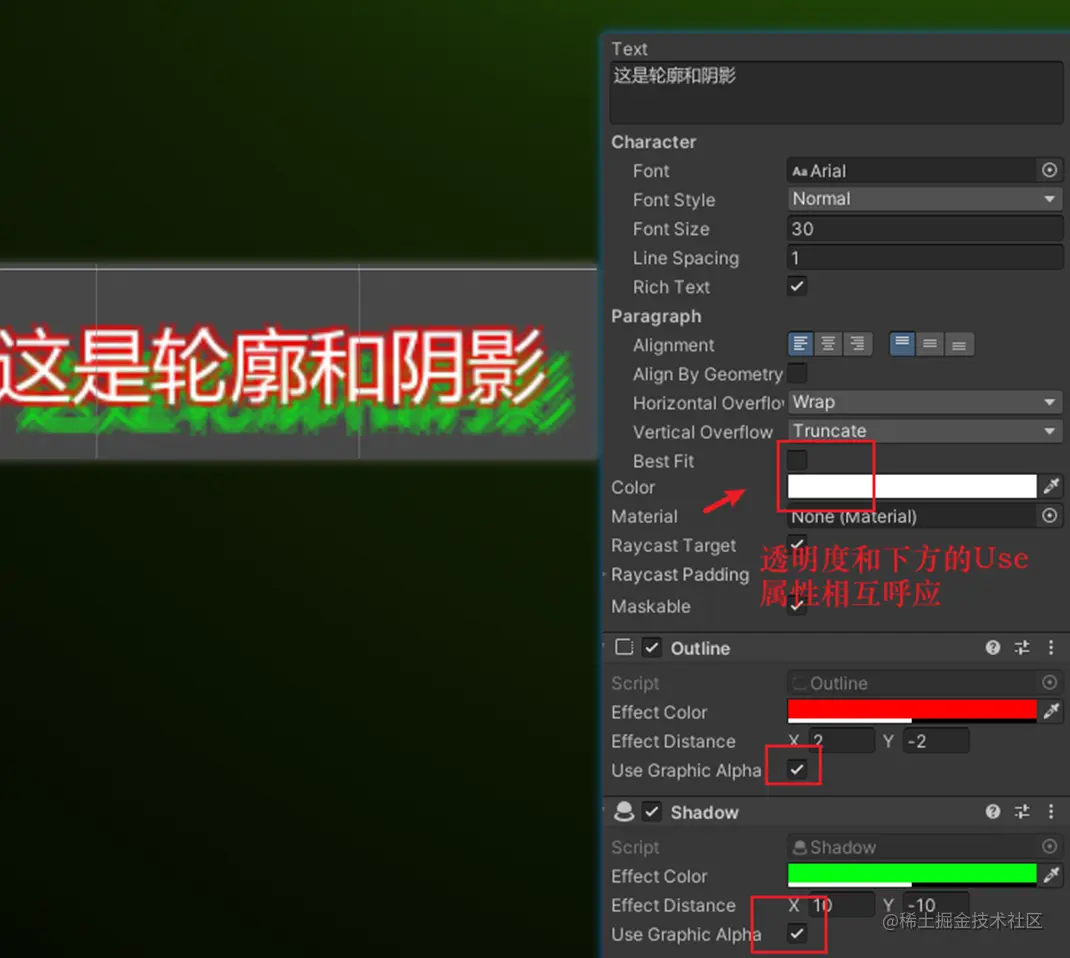Viewport: 1070px width, 958px height.
Task: Open the Horizontal Overflow dropdown set to Wrap
Action: pos(922,402)
